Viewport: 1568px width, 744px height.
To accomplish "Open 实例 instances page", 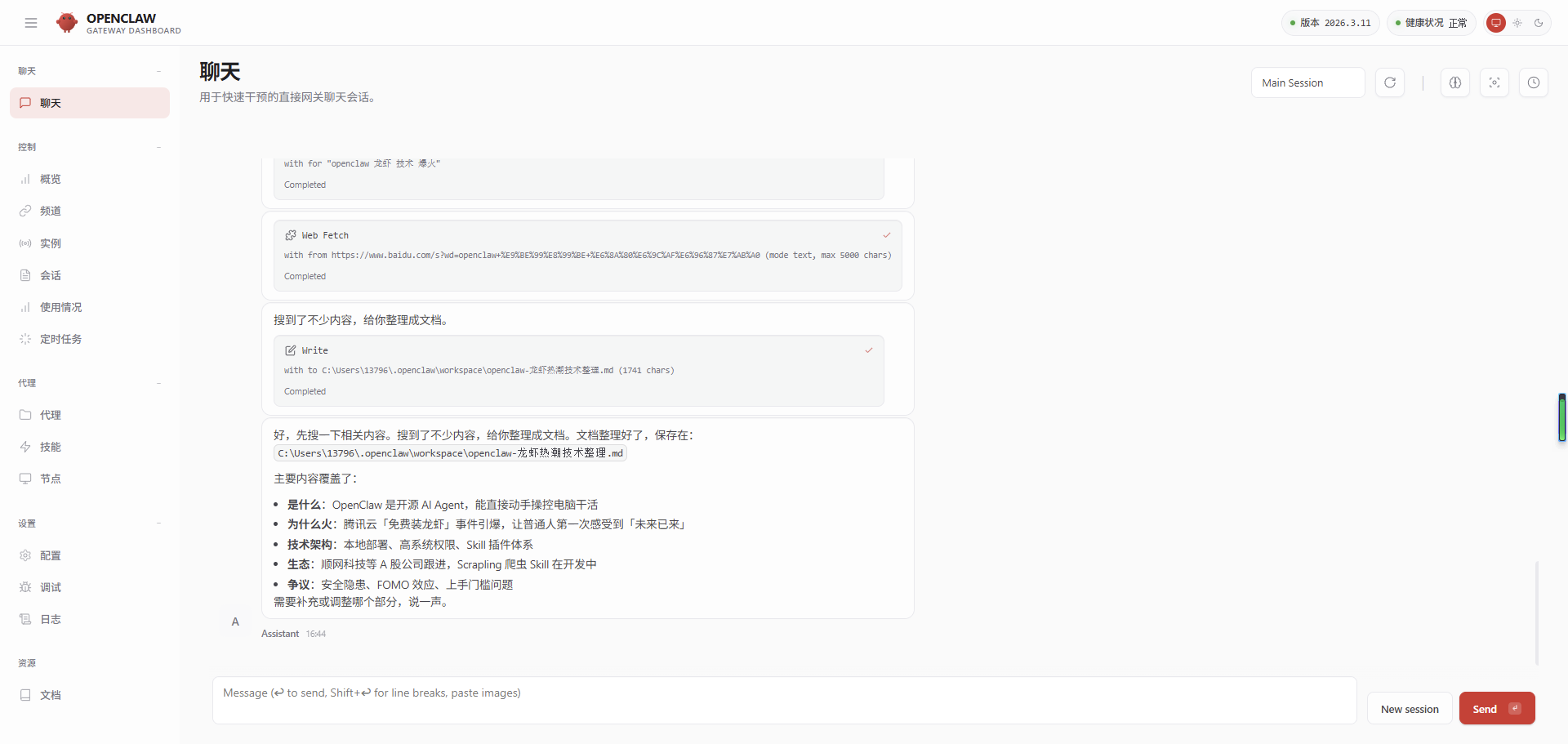I will point(90,243).
